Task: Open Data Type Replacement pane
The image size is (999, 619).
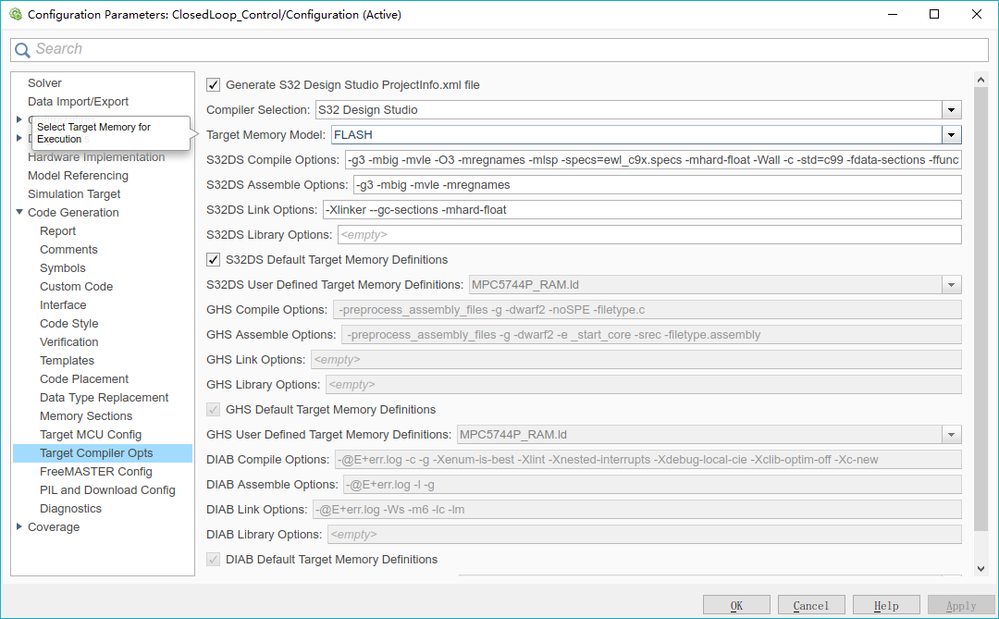Action: [104, 397]
